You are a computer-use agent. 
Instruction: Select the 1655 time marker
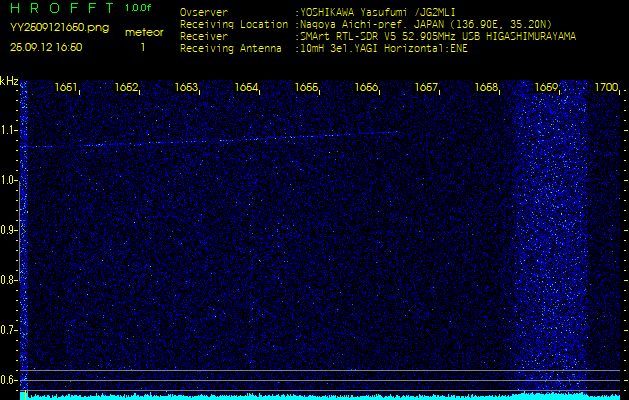pos(306,88)
